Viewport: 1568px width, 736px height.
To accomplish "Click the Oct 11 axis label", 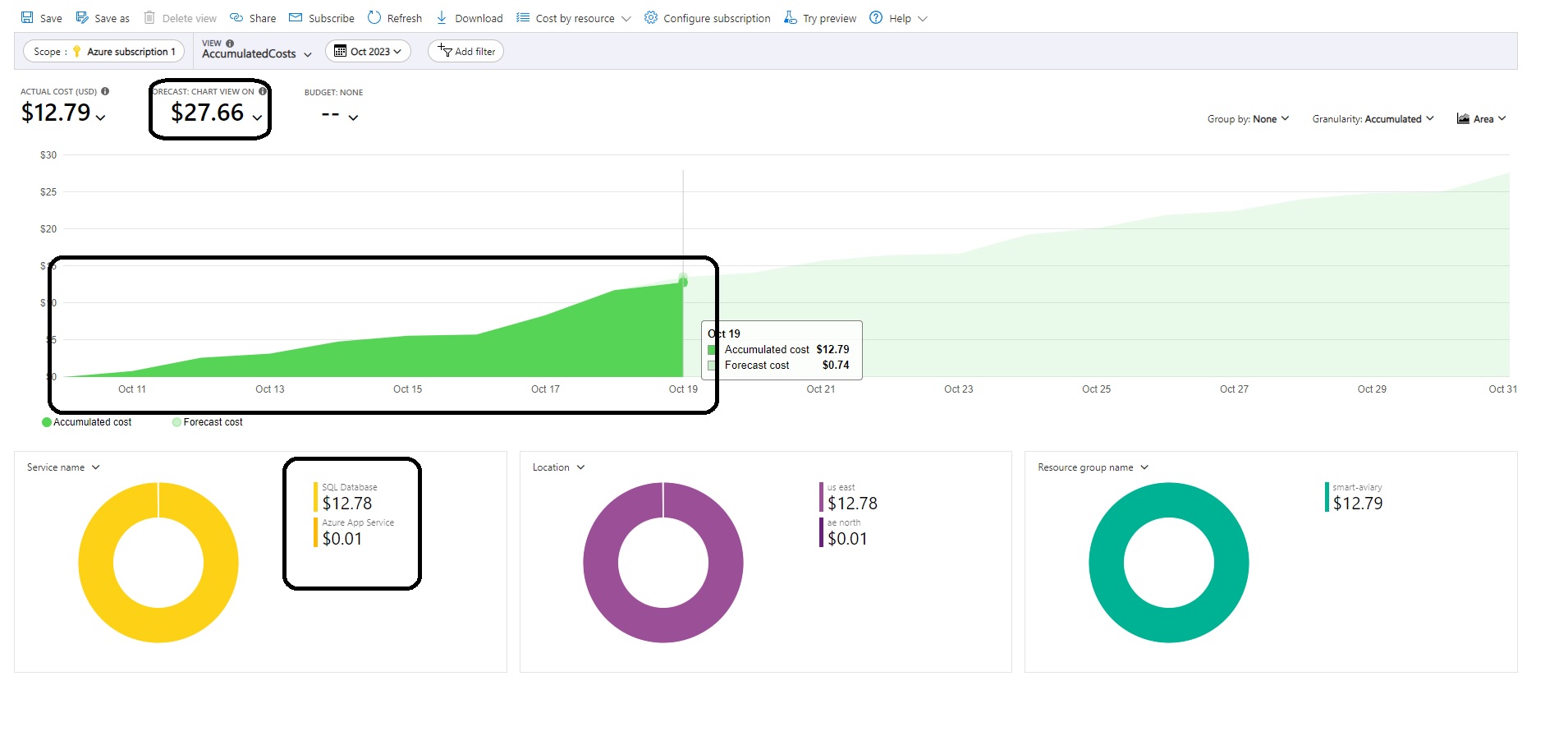I will click(x=132, y=389).
